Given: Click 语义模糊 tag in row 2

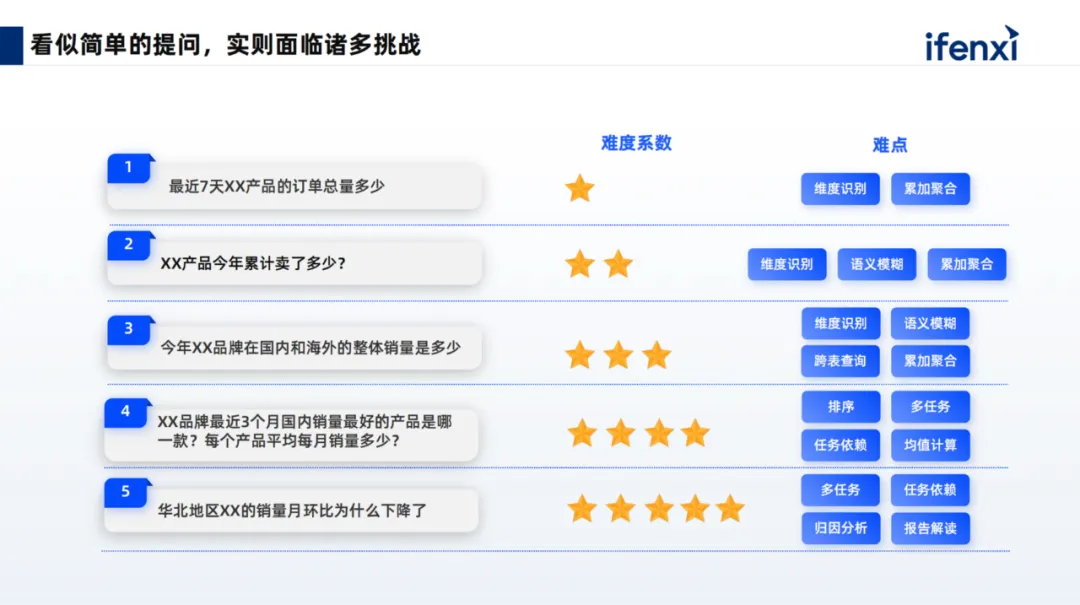Looking at the screenshot, I should click(877, 265).
